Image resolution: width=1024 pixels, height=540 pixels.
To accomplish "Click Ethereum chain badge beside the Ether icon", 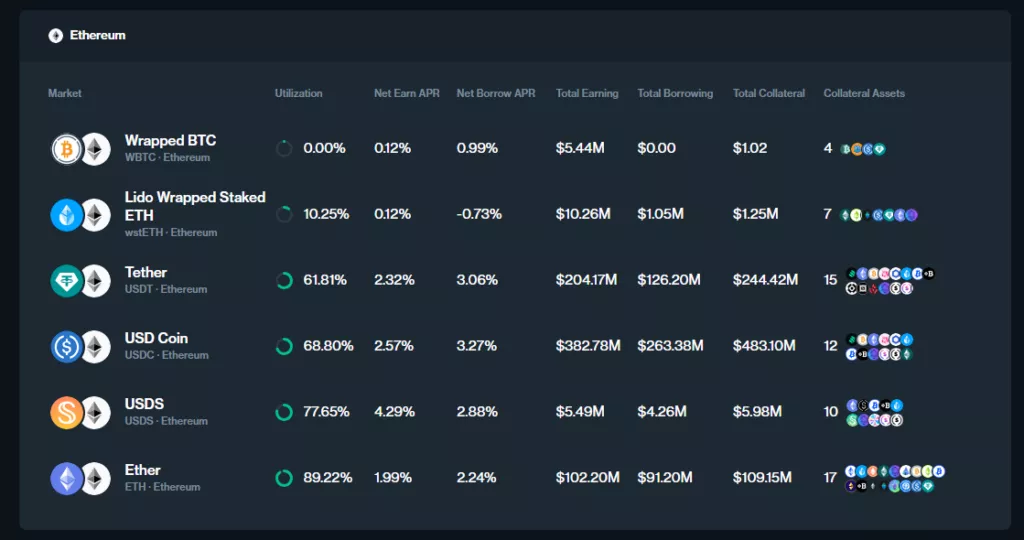I will [x=96, y=479].
